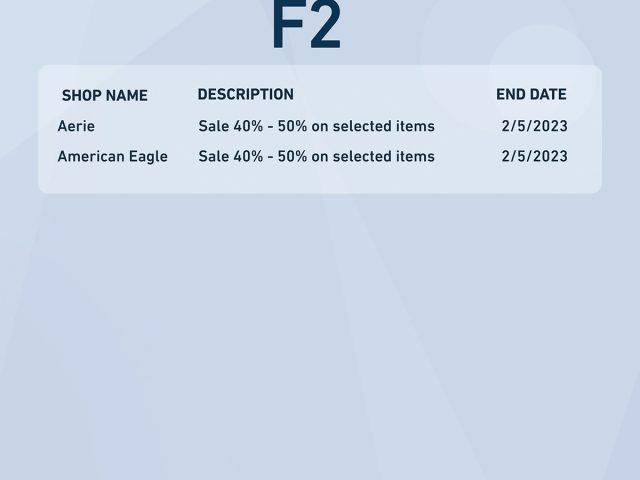Click blank card space beneath American Eagle row
The height and width of the screenshot is (480, 640).
320,180
